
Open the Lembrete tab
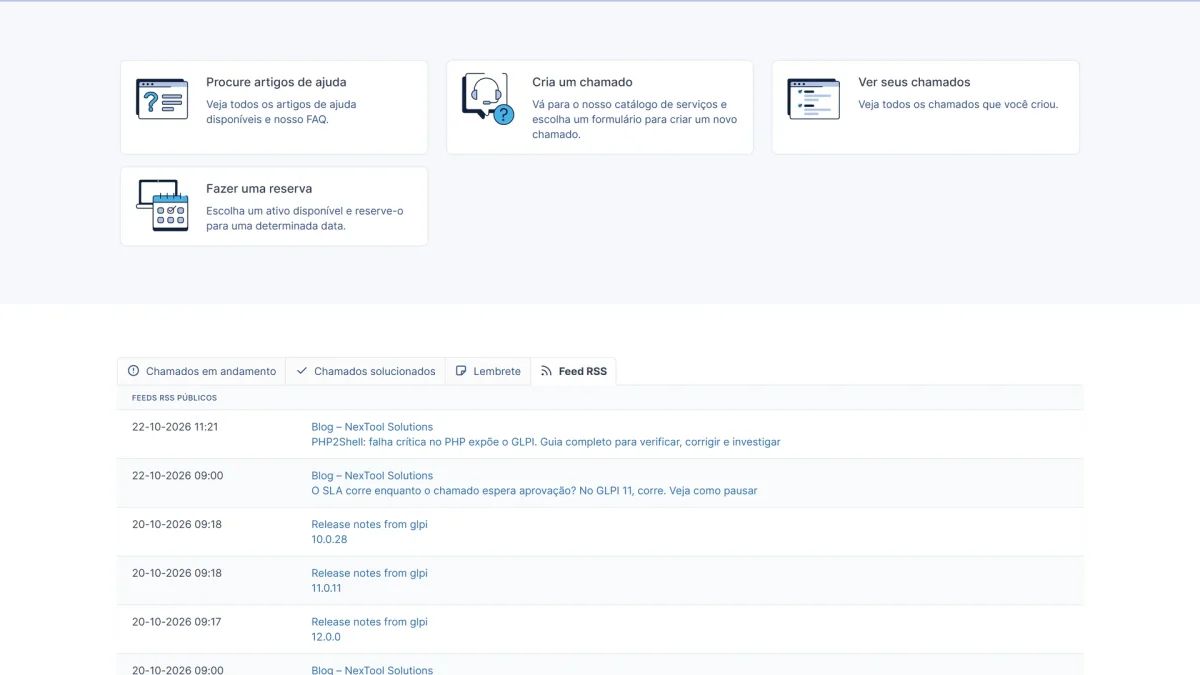point(488,371)
